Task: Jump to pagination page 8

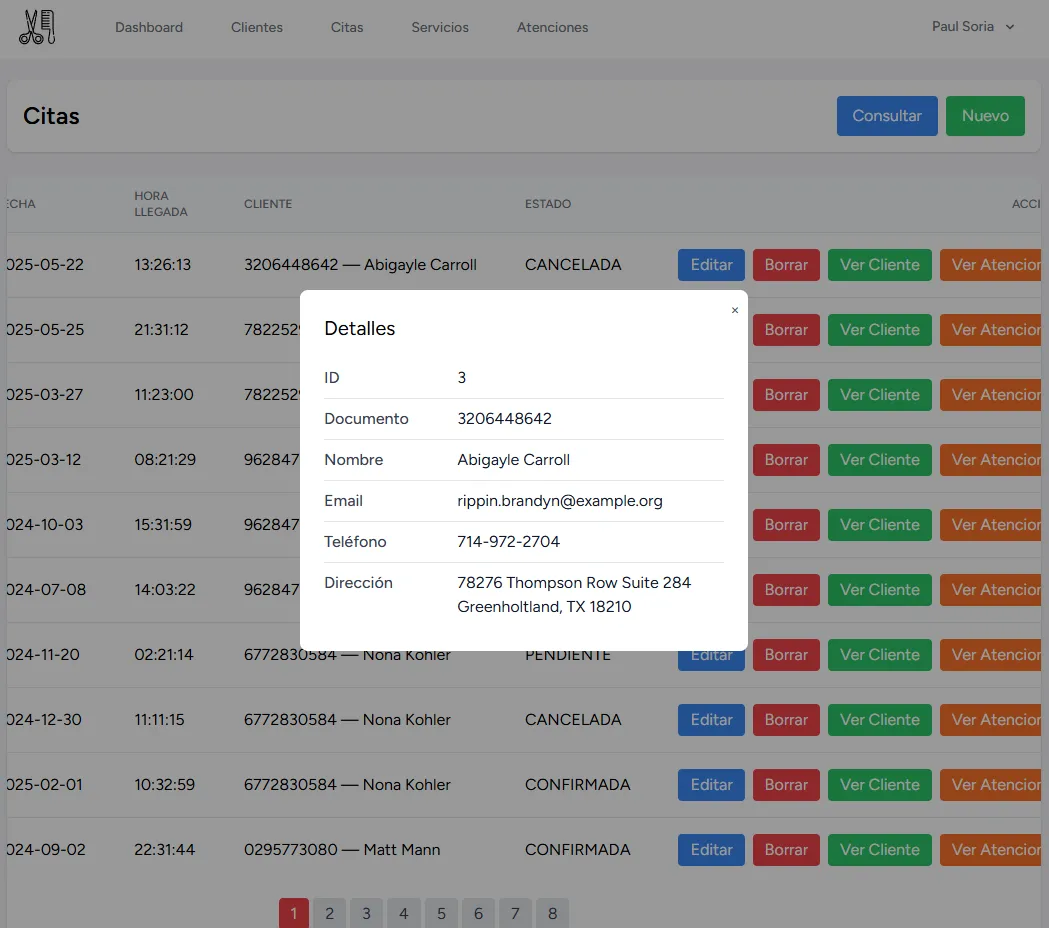Action: pos(552,913)
